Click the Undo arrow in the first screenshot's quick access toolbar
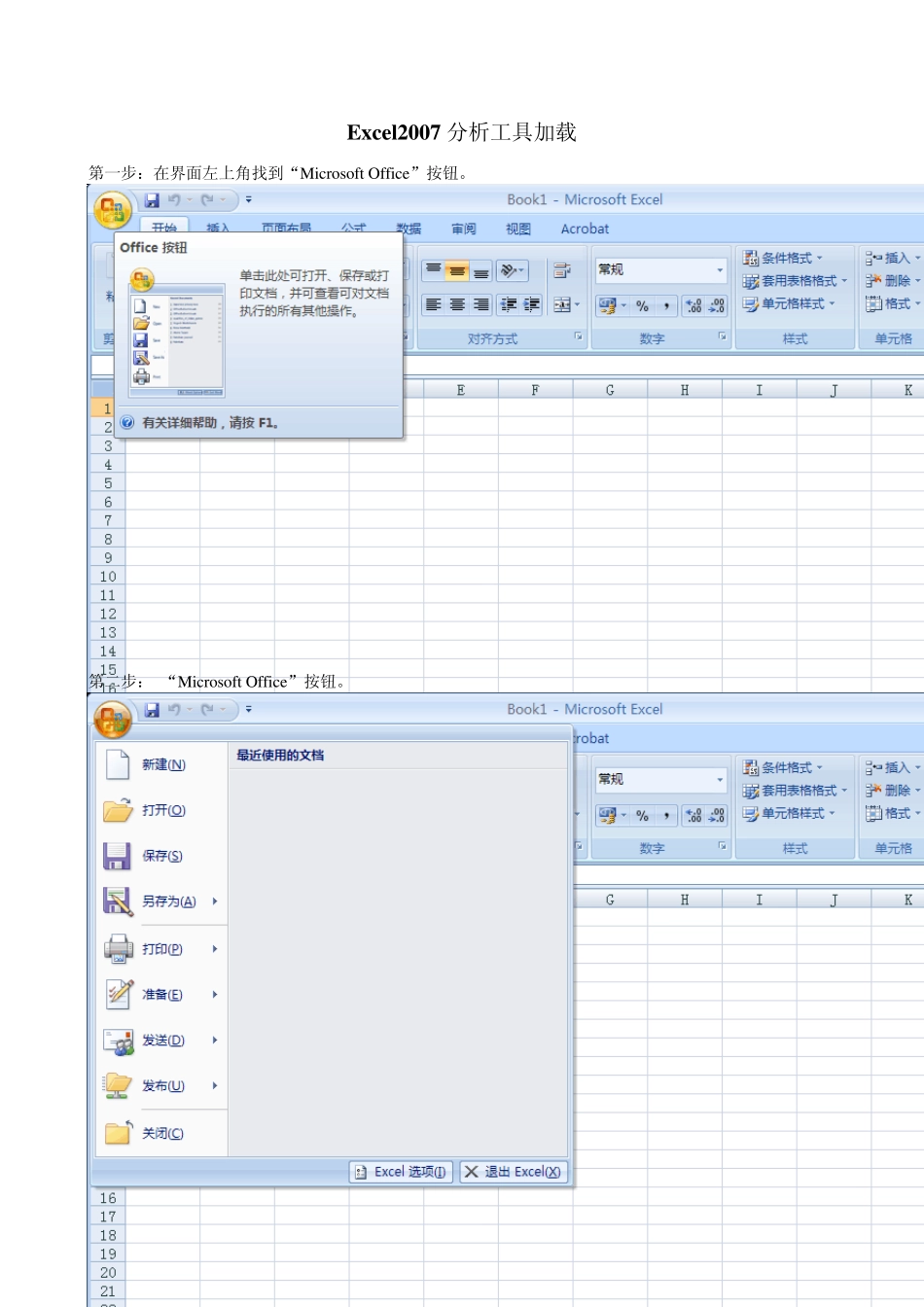This screenshot has height=1307, width=924. tap(174, 199)
